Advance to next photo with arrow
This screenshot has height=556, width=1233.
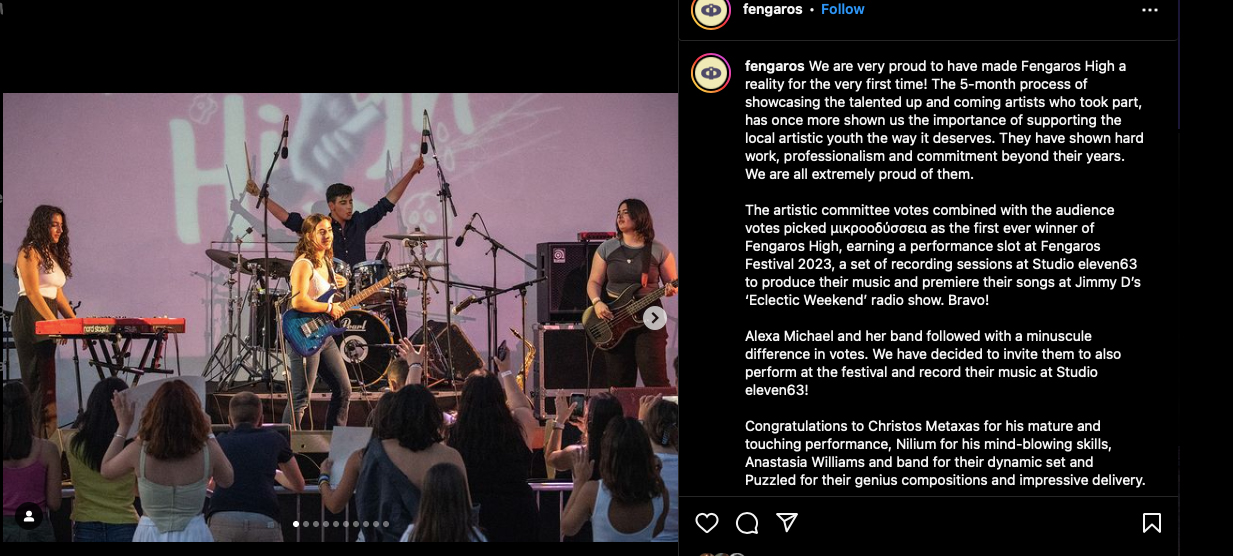click(x=654, y=318)
